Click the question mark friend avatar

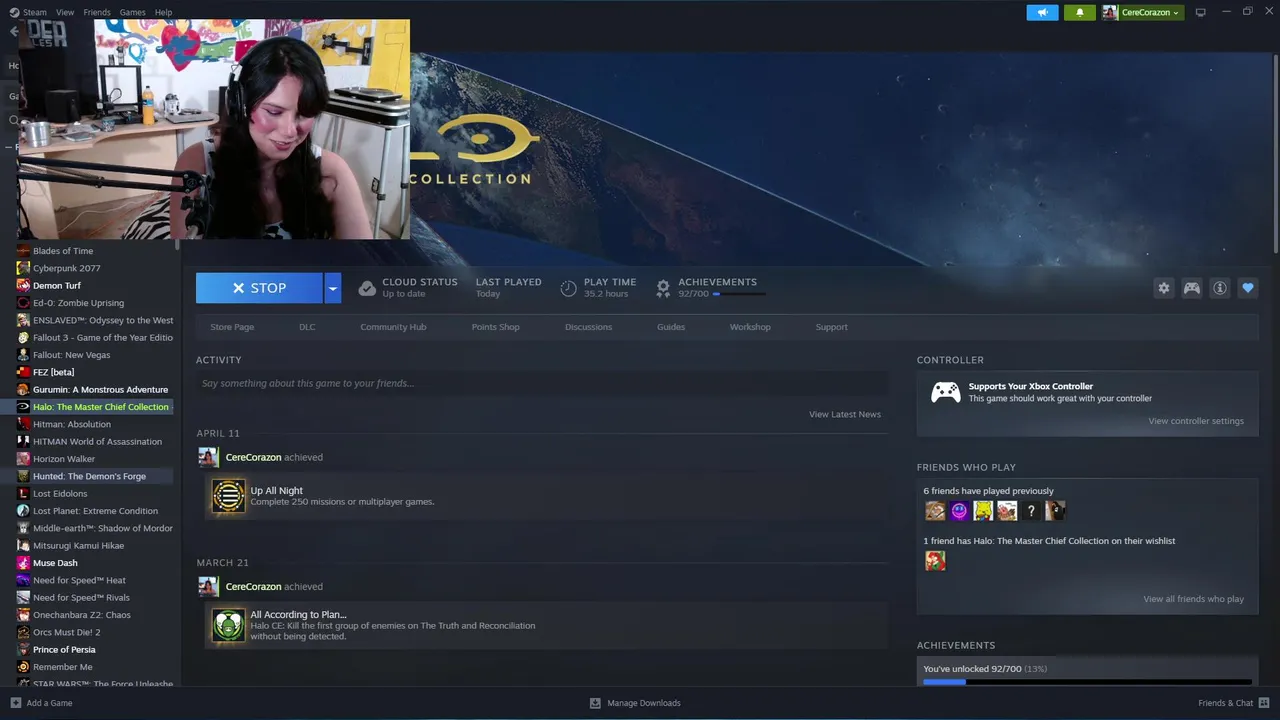point(1031,511)
